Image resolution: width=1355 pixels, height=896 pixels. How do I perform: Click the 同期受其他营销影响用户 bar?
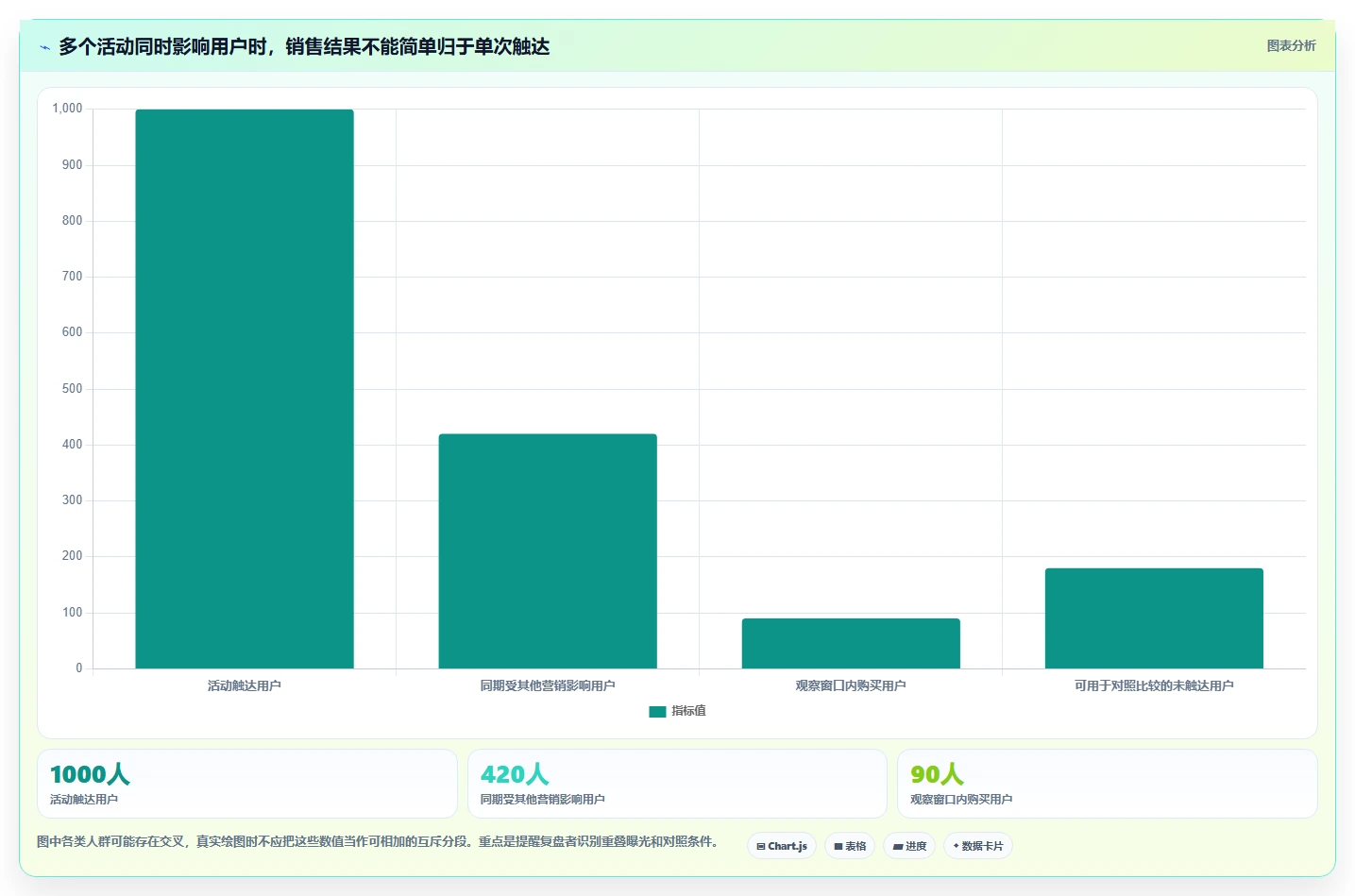pyautogui.click(x=548, y=551)
